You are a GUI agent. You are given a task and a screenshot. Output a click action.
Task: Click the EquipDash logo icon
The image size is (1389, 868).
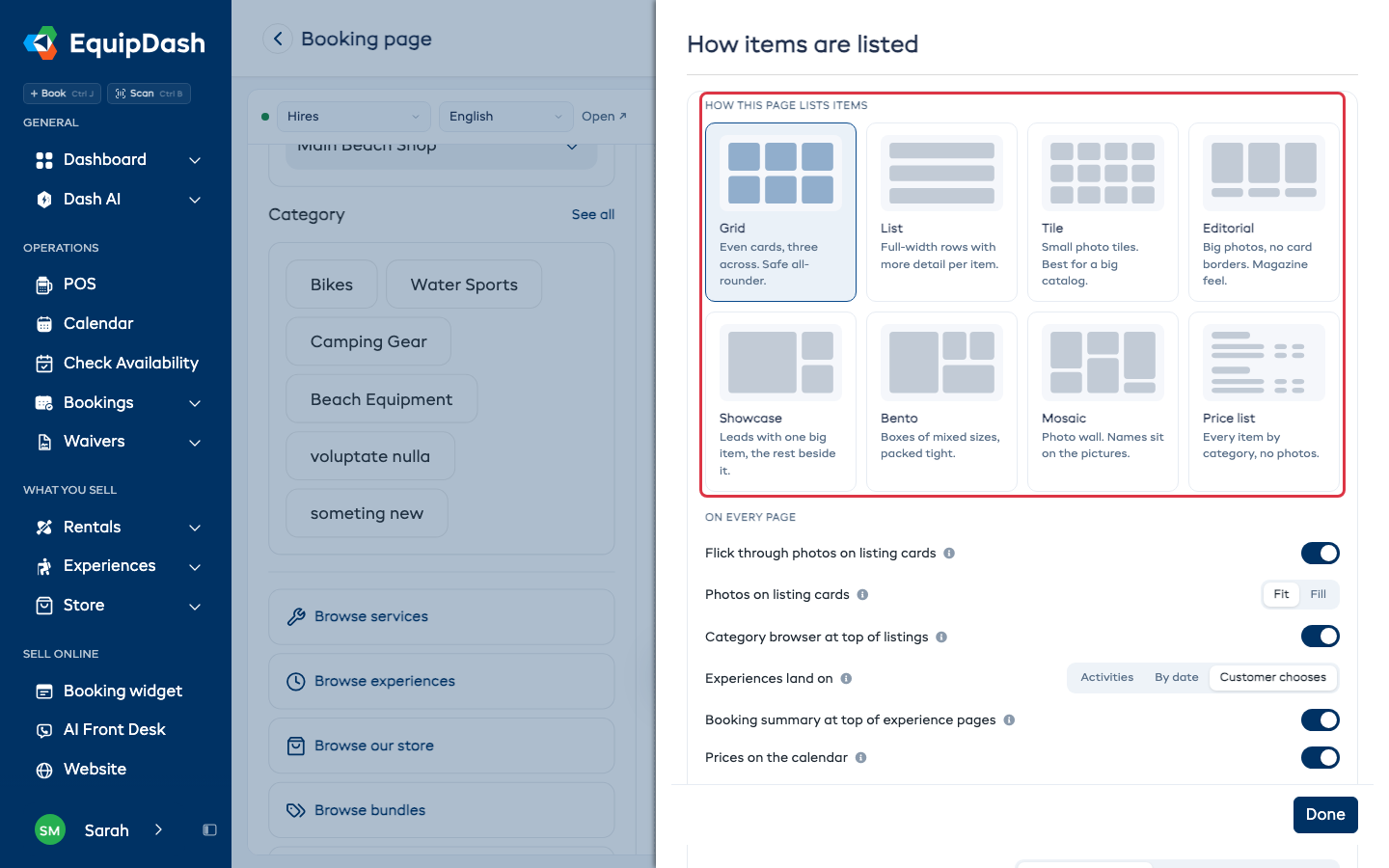pos(41,43)
